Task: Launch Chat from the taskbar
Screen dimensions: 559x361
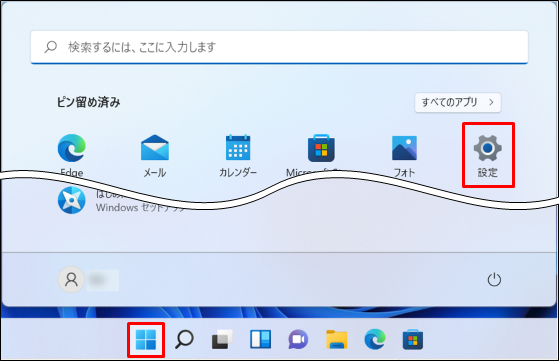Action: click(x=298, y=340)
